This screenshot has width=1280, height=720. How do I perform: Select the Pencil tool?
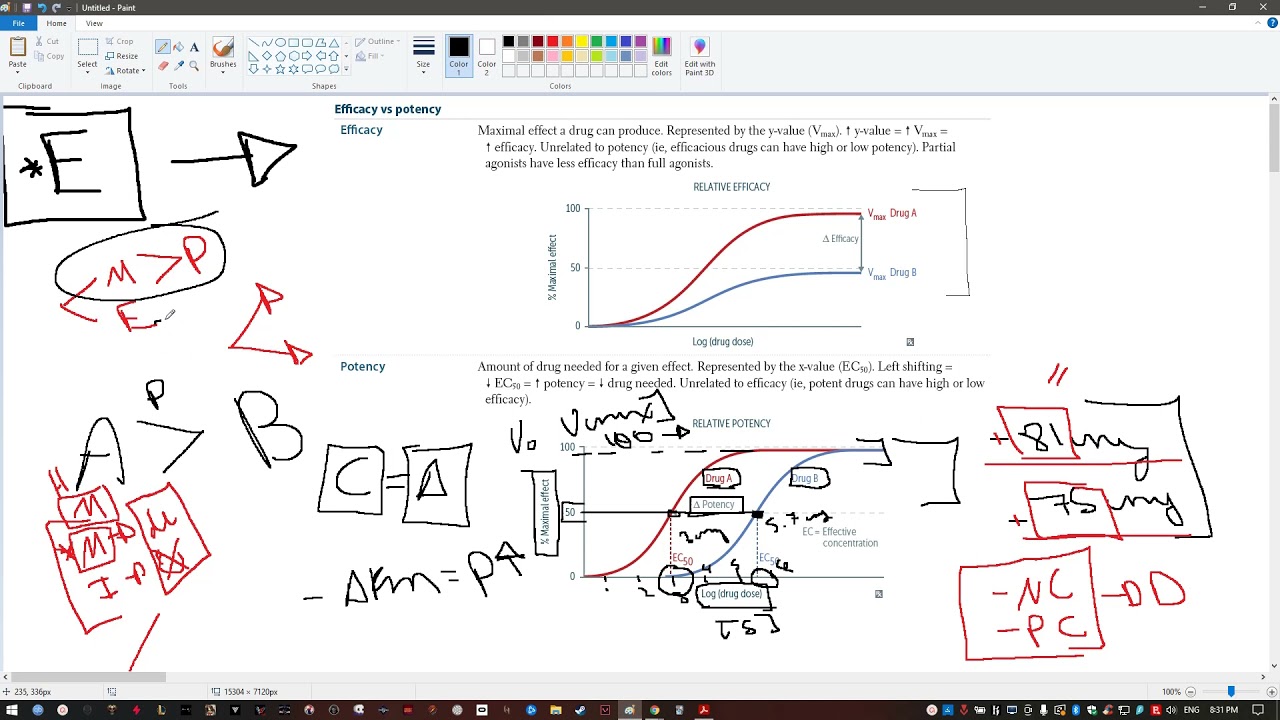[162, 47]
